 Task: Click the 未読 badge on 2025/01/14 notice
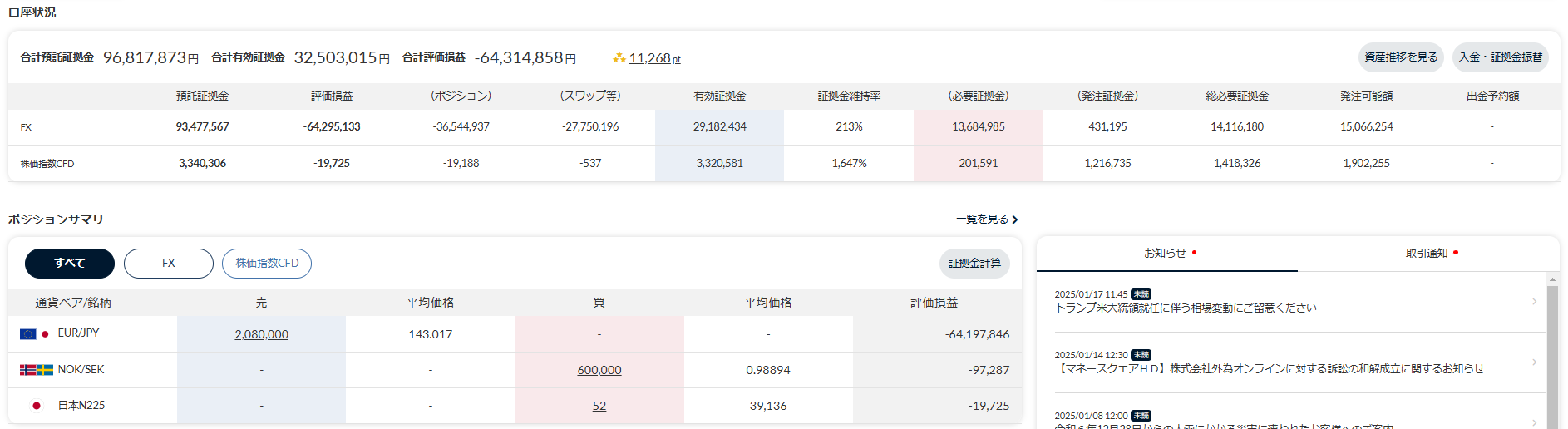click(1141, 355)
